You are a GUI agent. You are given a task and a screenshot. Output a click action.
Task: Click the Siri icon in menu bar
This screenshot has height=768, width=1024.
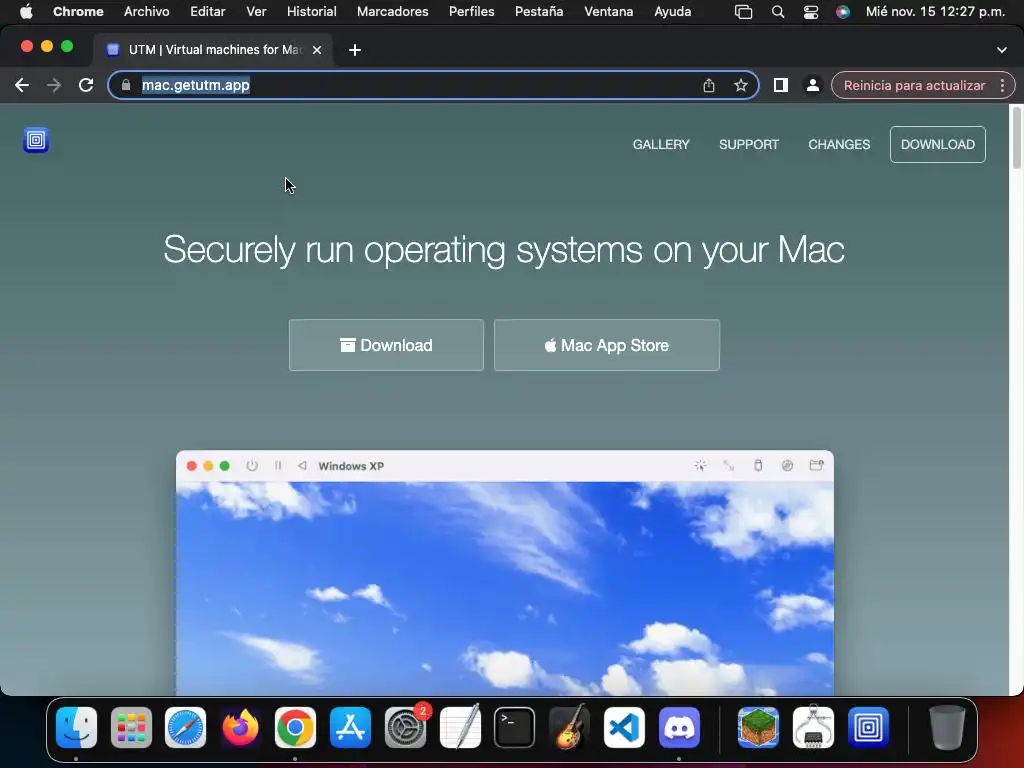(x=843, y=12)
